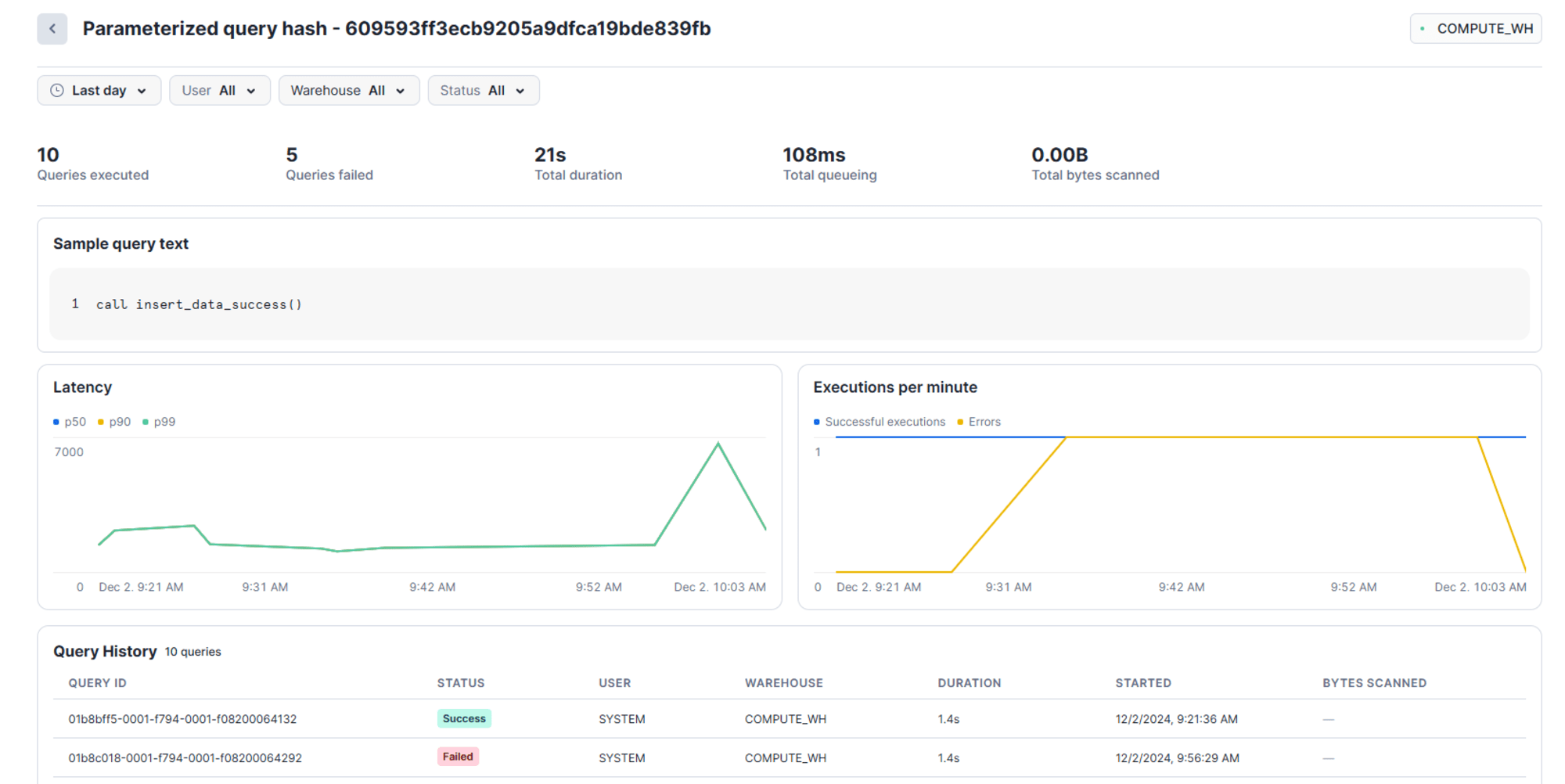Screen dimensions: 1565x784
Task: Sort by the BYTES SCANNED column header
Action: (1375, 683)
